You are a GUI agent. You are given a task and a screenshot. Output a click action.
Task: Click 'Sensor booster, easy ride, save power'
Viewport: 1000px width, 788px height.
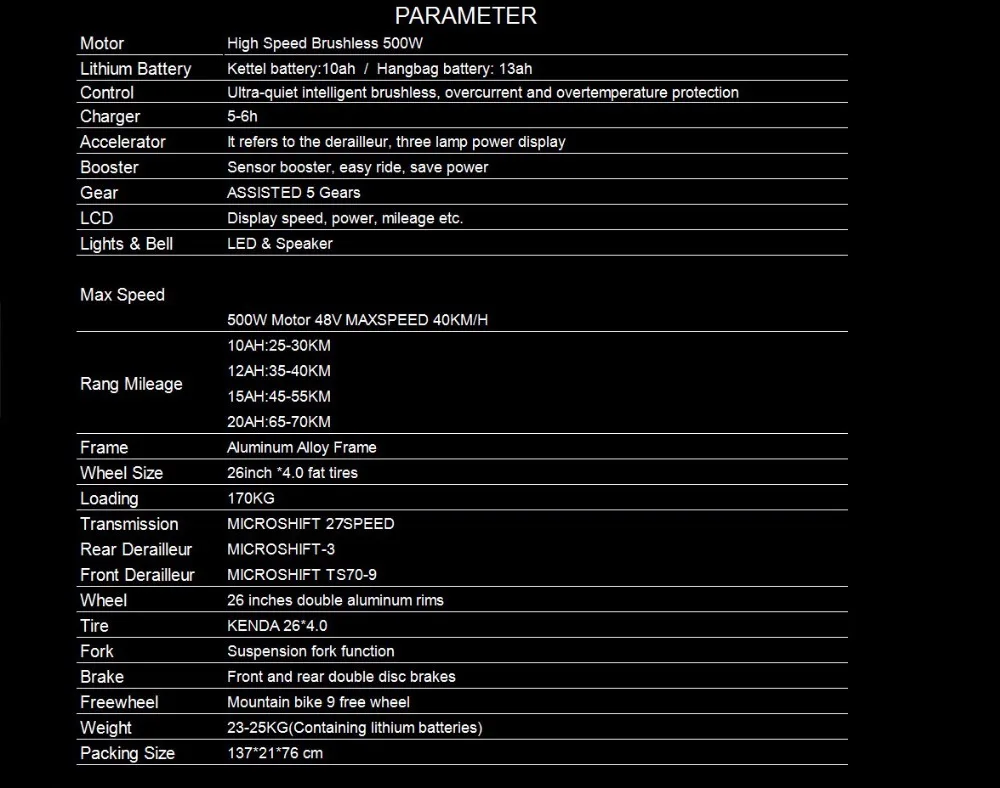tap(357, 167)
